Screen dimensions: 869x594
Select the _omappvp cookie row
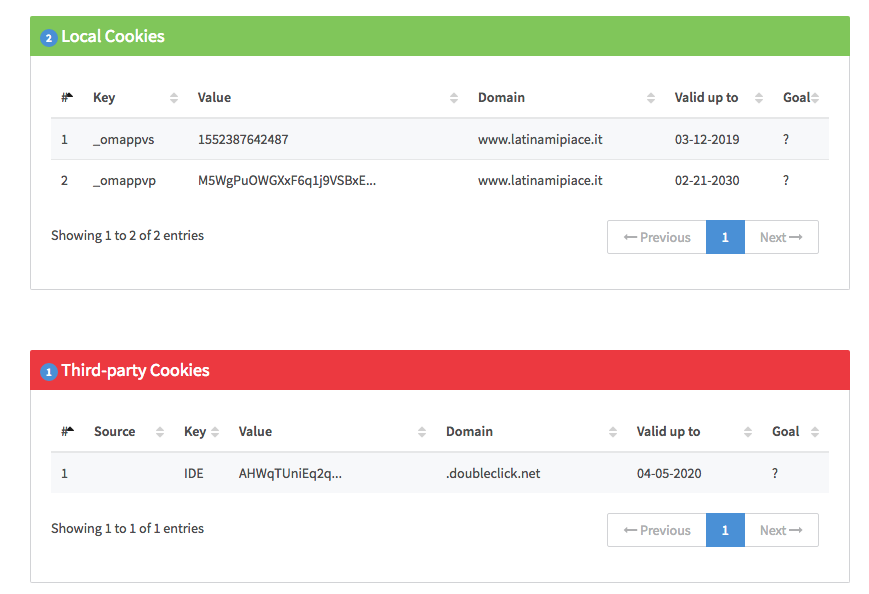(x=440, y=181)
